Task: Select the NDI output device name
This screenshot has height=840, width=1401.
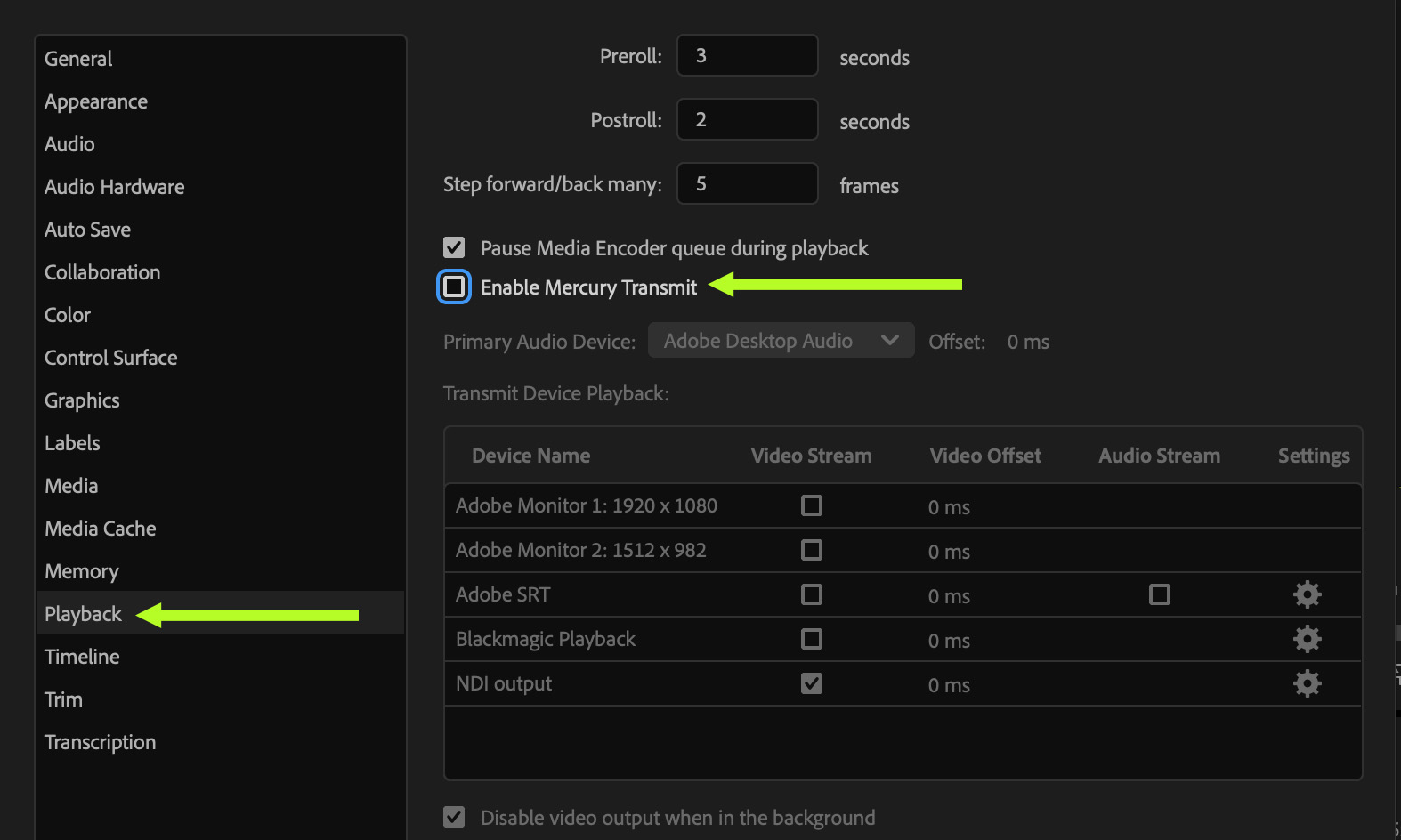Action: click(504, 683)
